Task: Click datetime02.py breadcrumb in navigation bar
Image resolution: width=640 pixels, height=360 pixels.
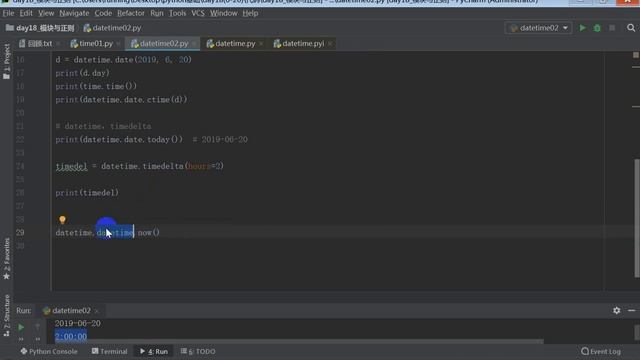Action: pyautogui.click(x=112, y=28)
